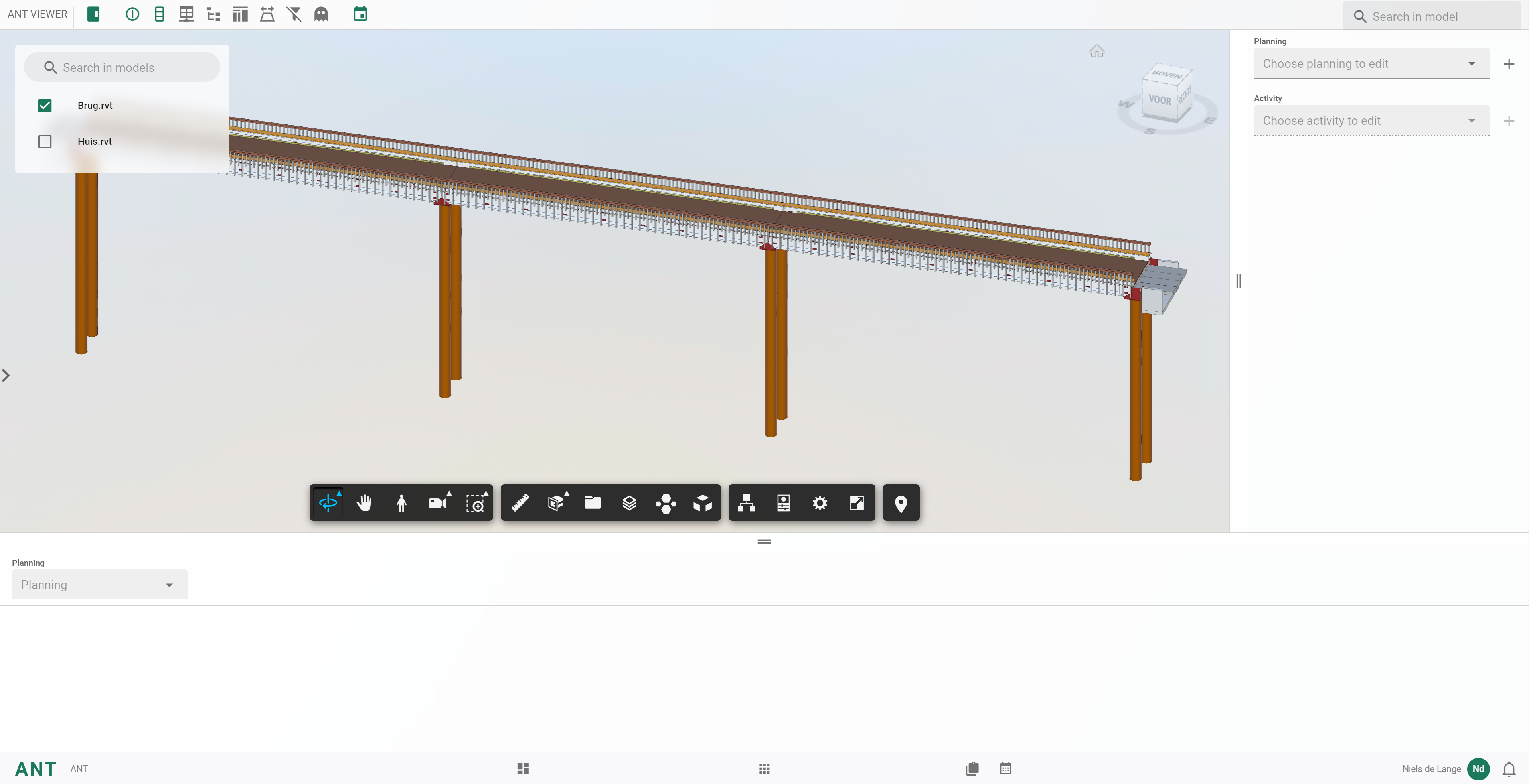Switch to First person walk tool

point(401,503)
